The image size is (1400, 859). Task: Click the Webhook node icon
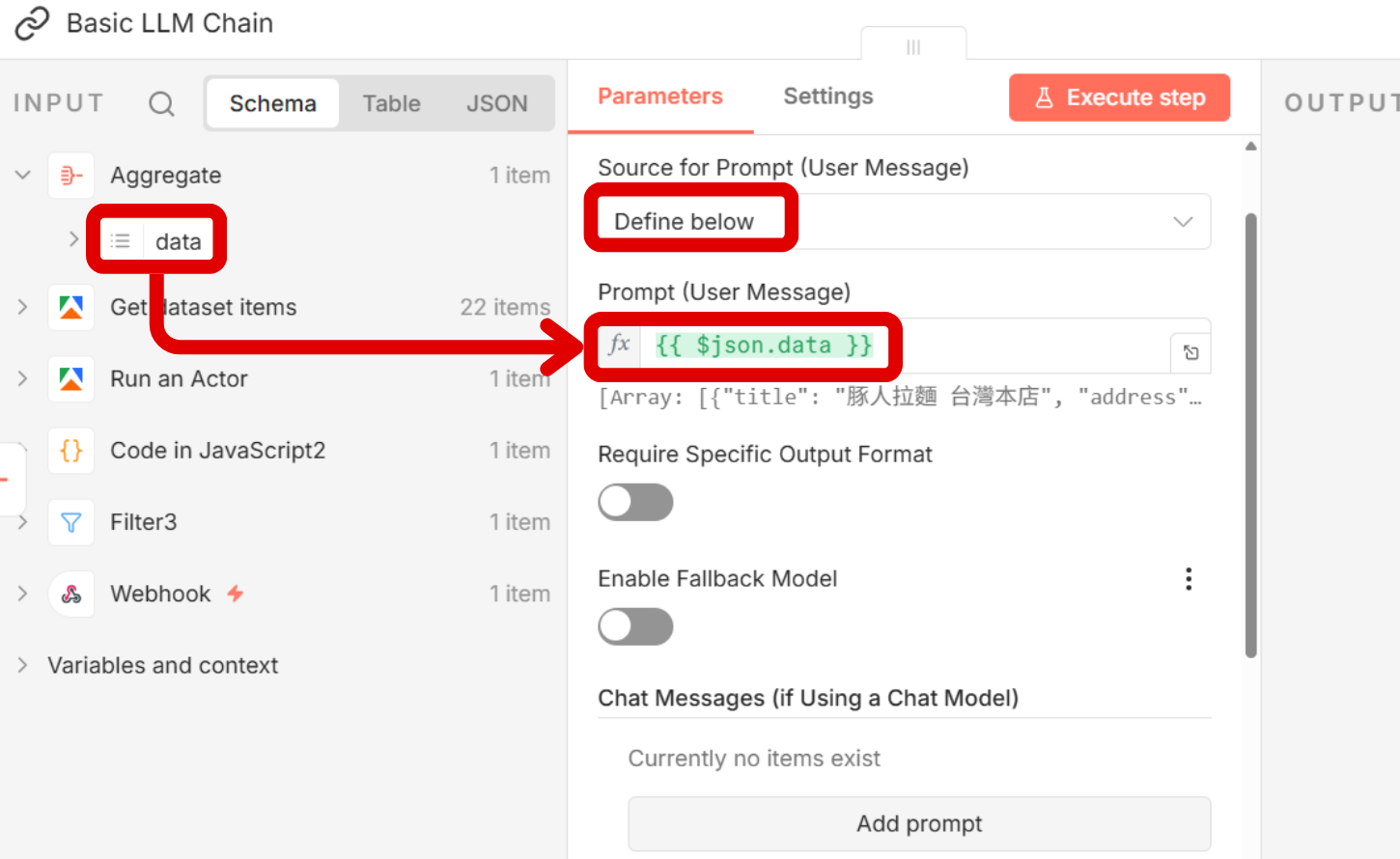(x=71, y=595)
